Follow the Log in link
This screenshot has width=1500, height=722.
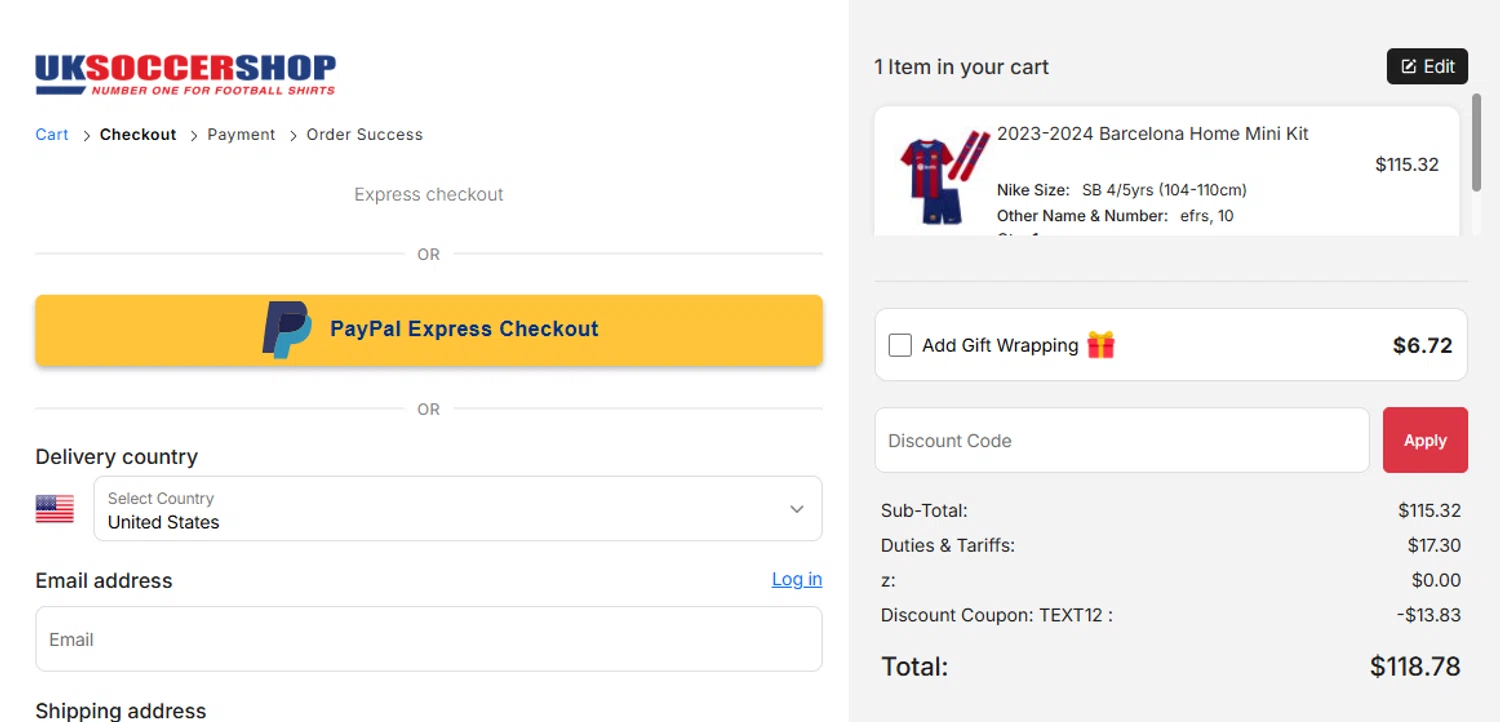(796, 579)
